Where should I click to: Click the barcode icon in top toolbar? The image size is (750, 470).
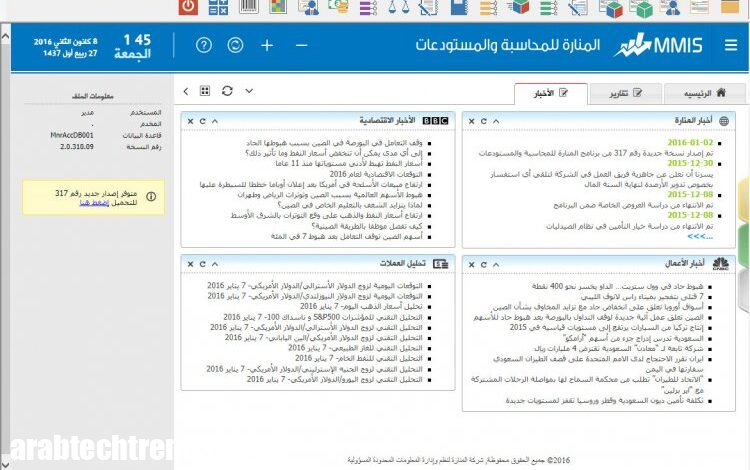(249, 6)
